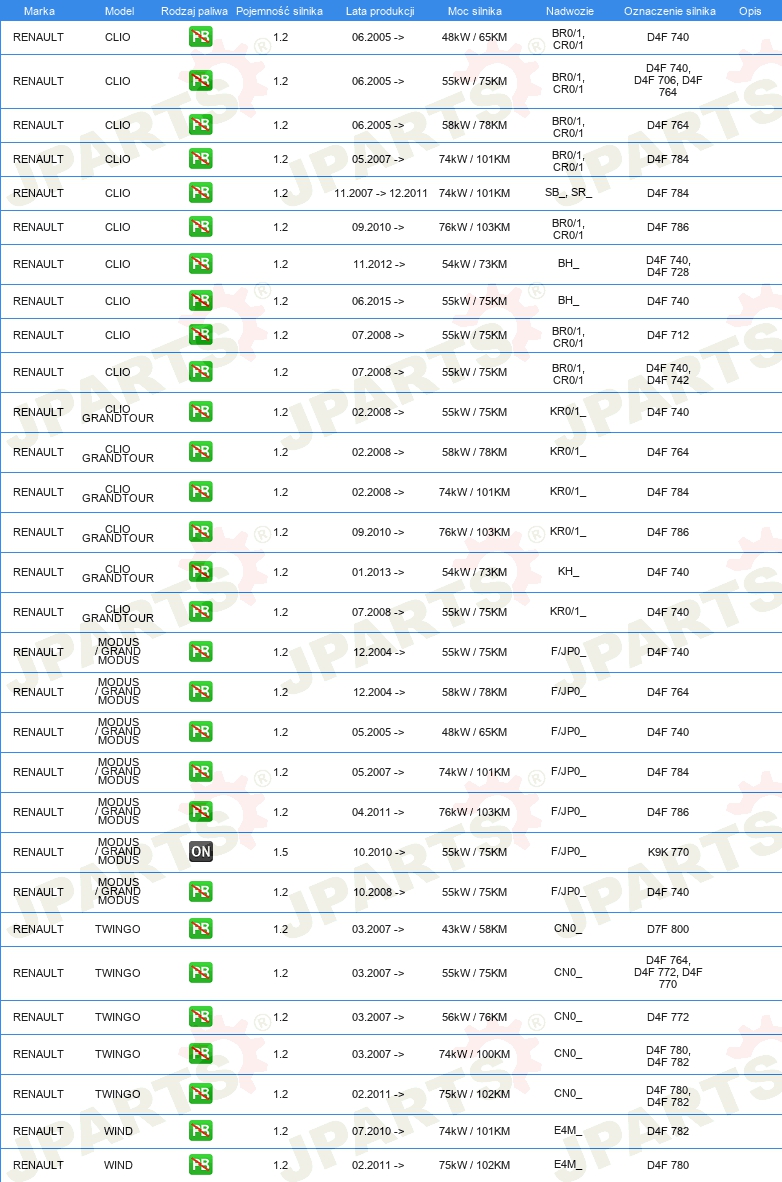Click petrol icon in MODUS 58kW / 78KM row
Viewport: 782px width, 1182px height.
(x=201, y=692)
